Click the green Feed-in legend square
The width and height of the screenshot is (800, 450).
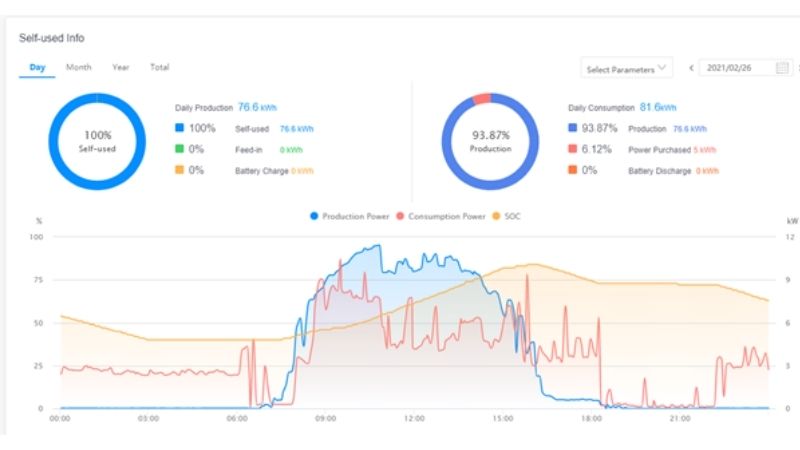point(179,149)
